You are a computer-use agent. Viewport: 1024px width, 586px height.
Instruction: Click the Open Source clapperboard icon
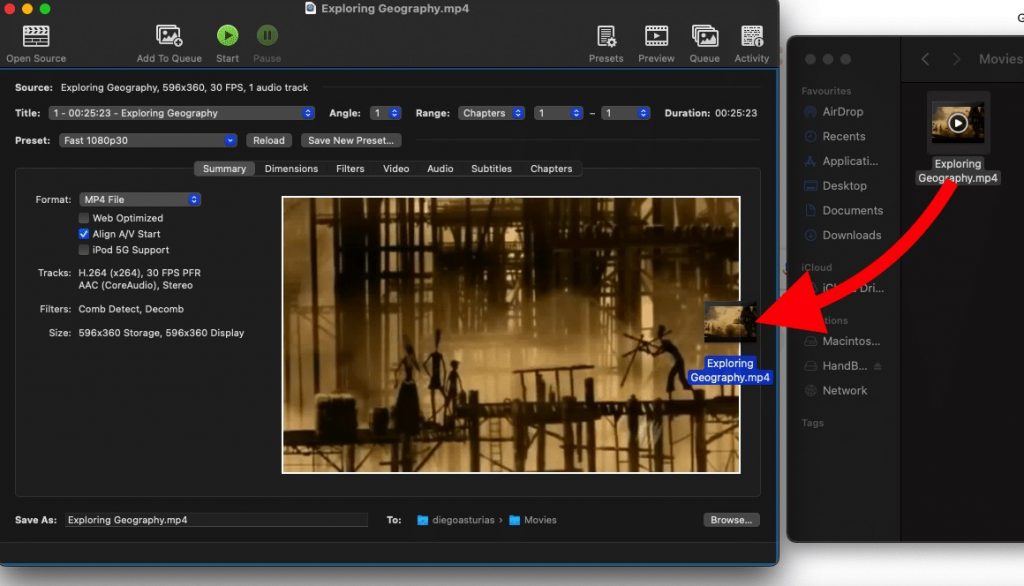coord(36,36)
